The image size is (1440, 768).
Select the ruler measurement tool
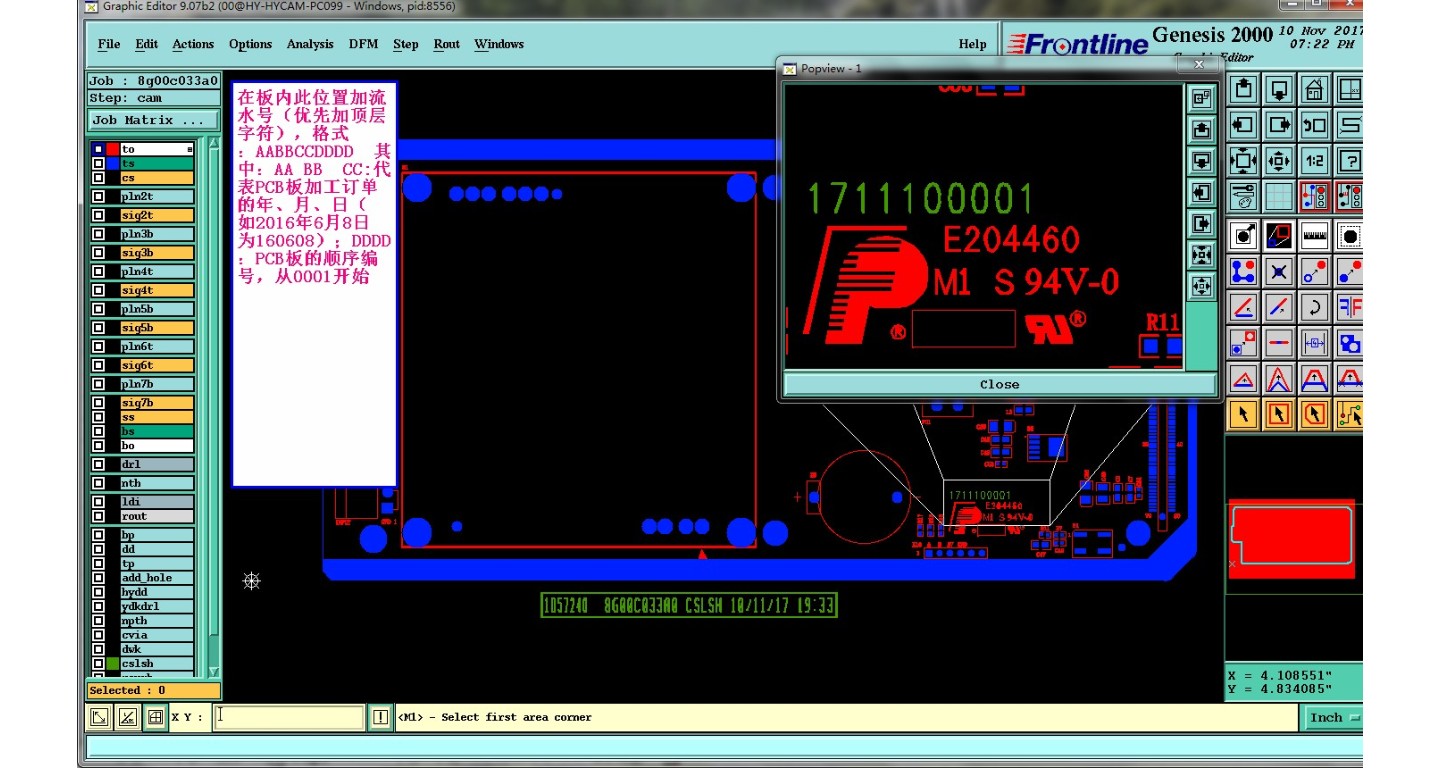pyautogui.click(x=1314, y=237)
